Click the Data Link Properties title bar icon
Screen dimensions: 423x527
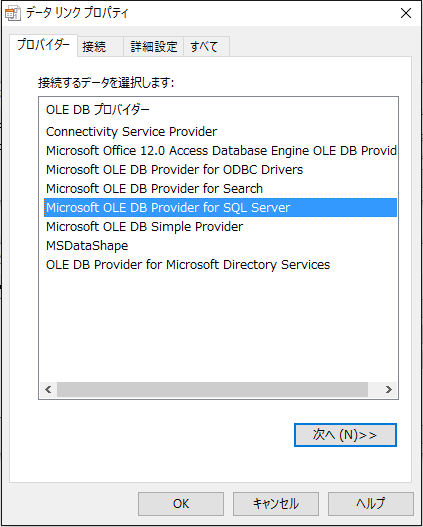(x=13, y=14)
